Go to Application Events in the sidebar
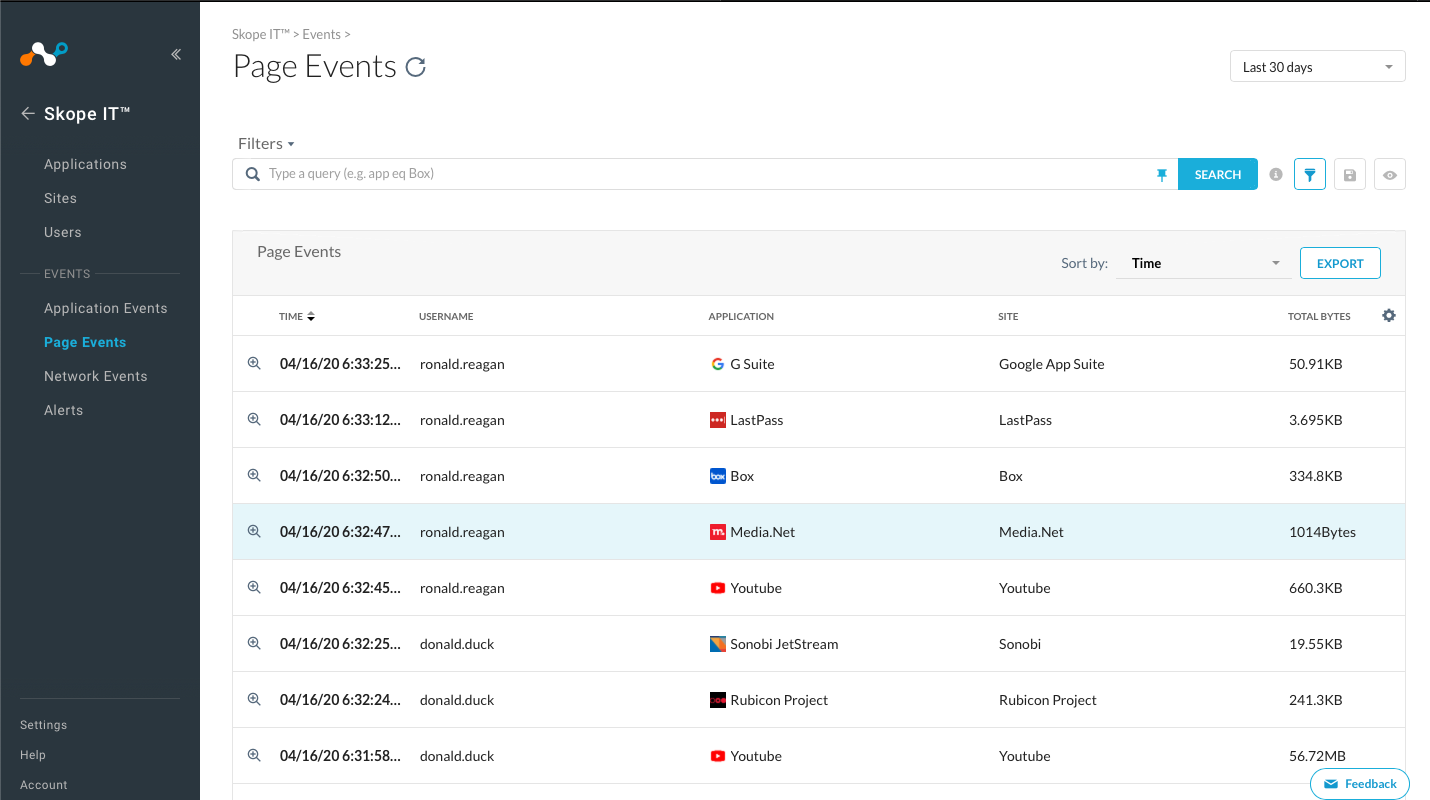Screen dimensions: 1430x800 105,308
